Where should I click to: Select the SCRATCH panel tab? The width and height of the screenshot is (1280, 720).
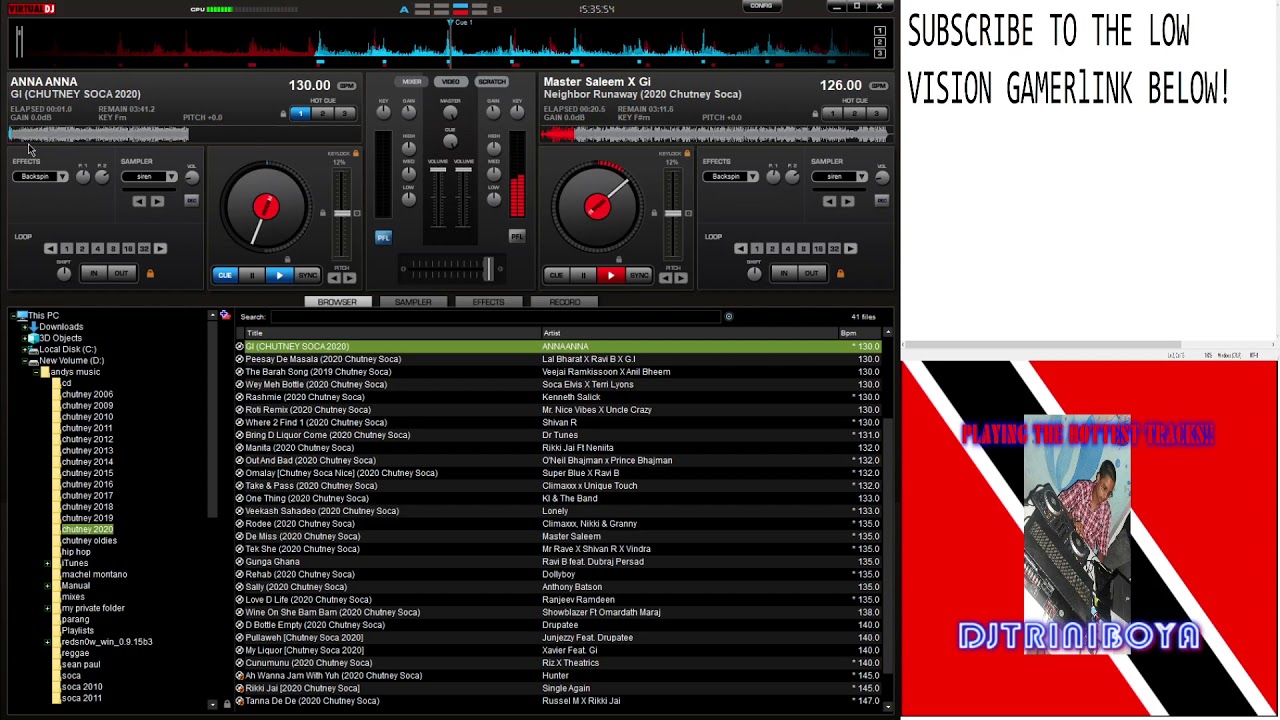pyautogui.click(x=491, y=82)
